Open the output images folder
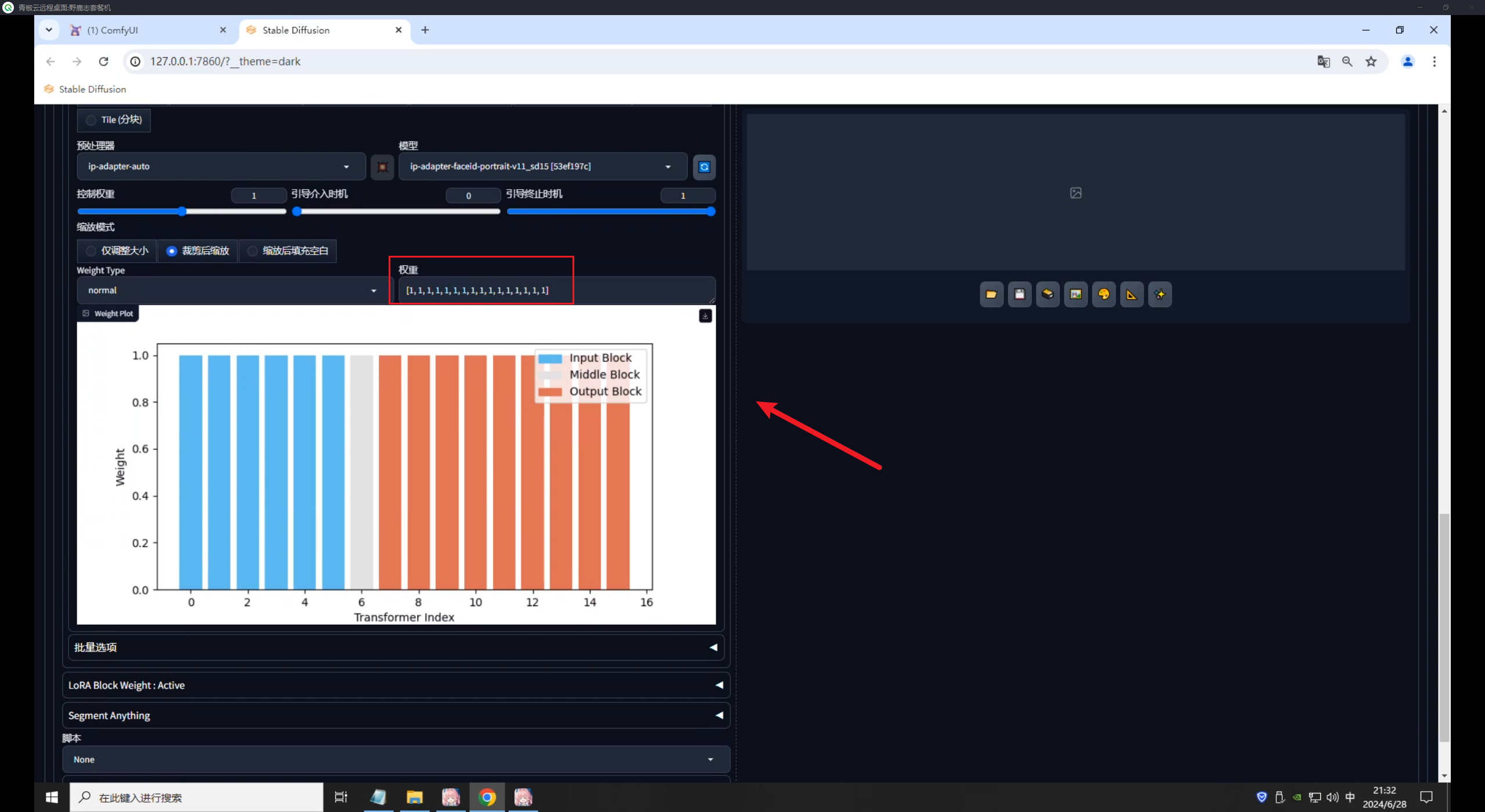The image size is (1485, 812). [991, 295]
